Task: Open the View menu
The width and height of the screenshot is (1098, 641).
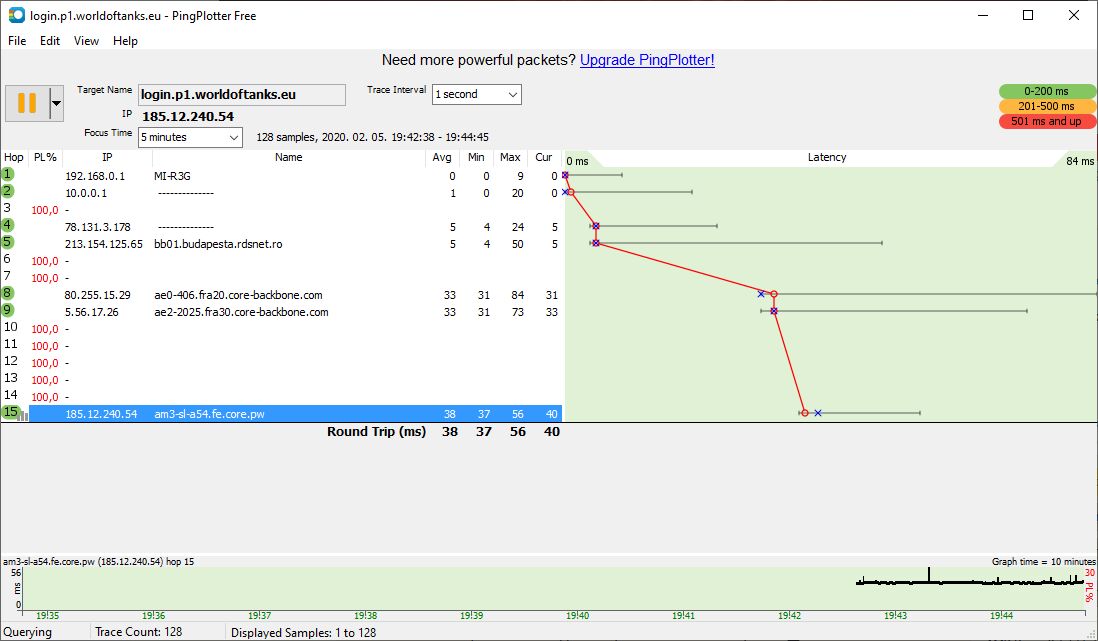Action: click(86, 41)
